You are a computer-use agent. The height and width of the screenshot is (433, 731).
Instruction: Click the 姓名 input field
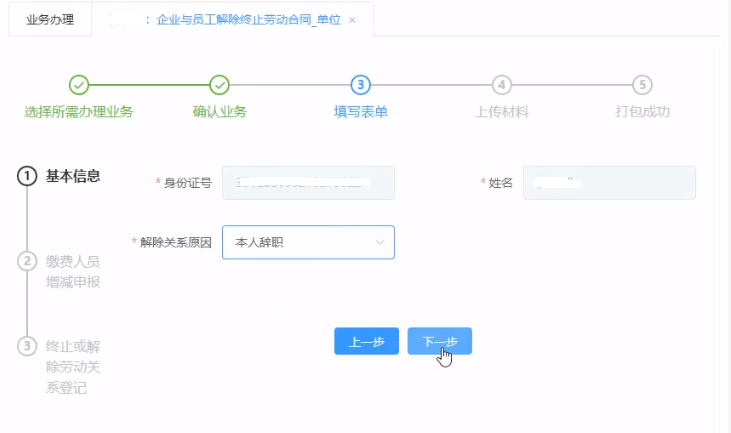click(x=608, y=183)
